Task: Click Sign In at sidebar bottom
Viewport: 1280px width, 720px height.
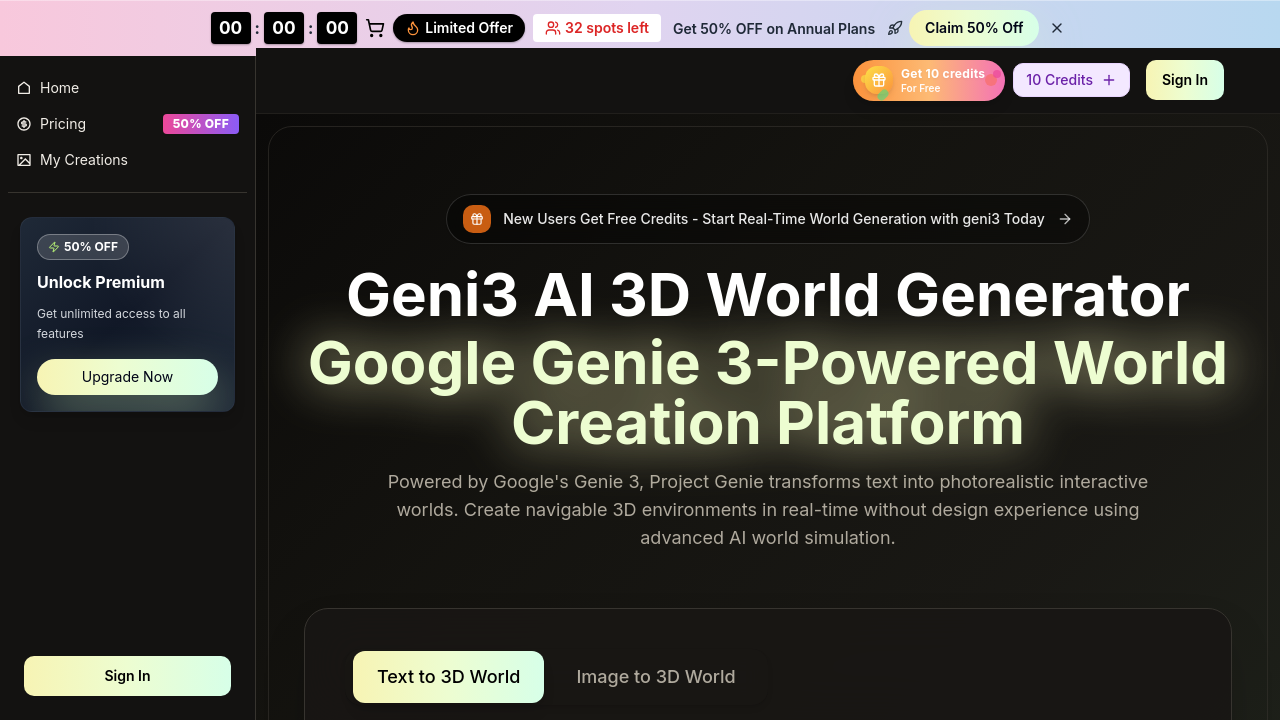Action: (x=127, y=676)
